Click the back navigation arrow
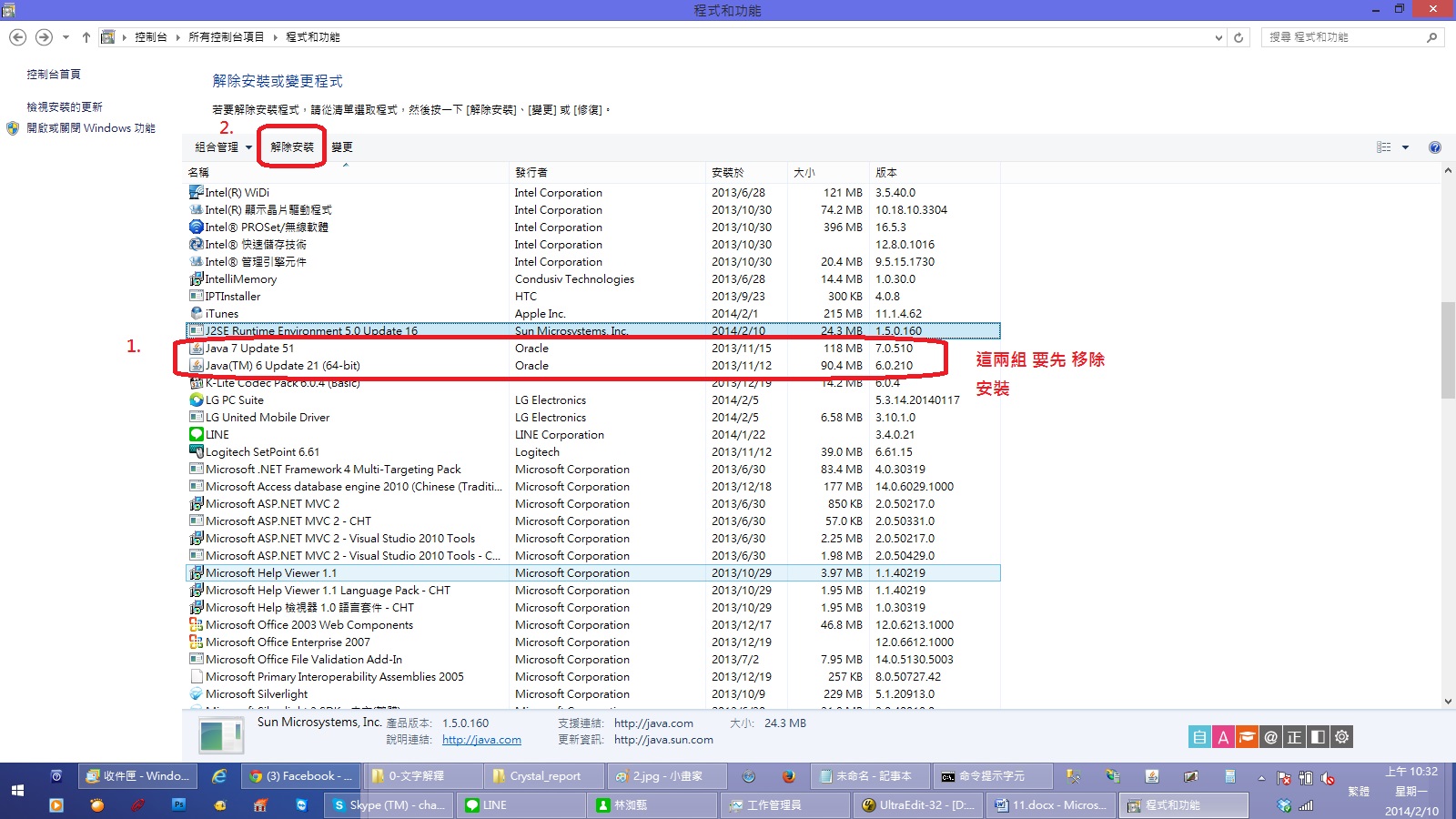Screen dimensions: 1456x819 (17, 37)
